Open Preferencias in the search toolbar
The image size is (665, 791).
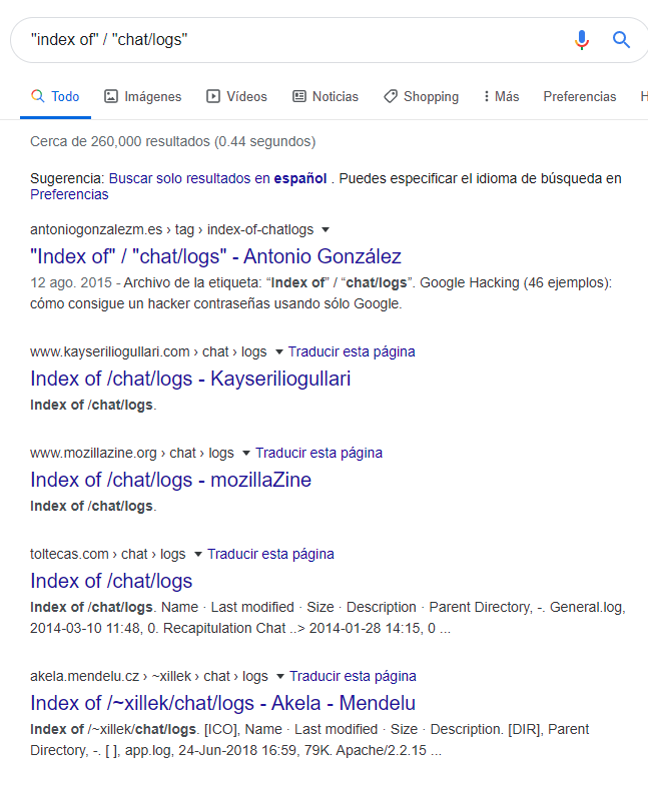(x=579, y=97)
